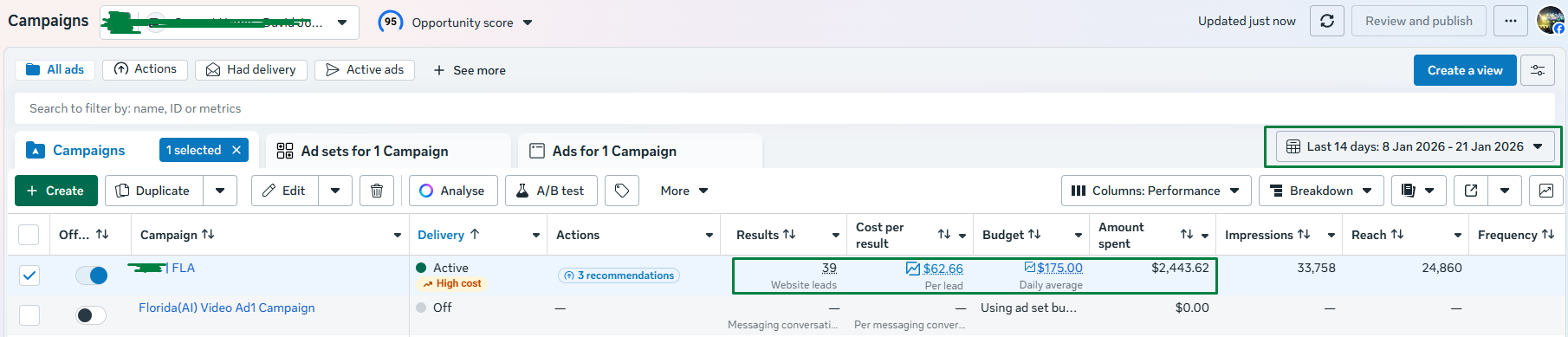Select the Had delivery view filter

[251, 69]
